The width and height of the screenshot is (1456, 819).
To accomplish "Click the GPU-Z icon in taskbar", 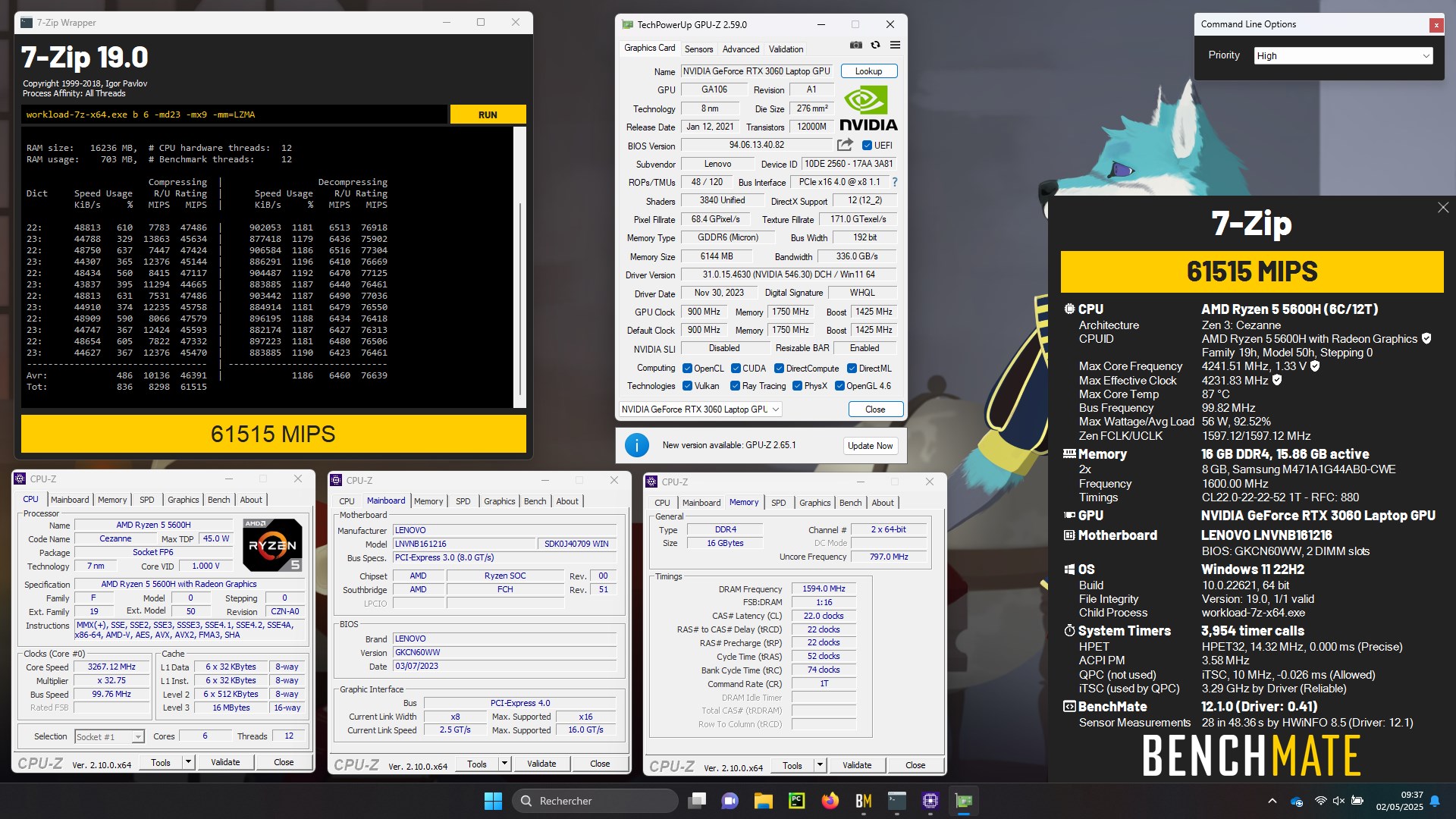I will point(964,801).
